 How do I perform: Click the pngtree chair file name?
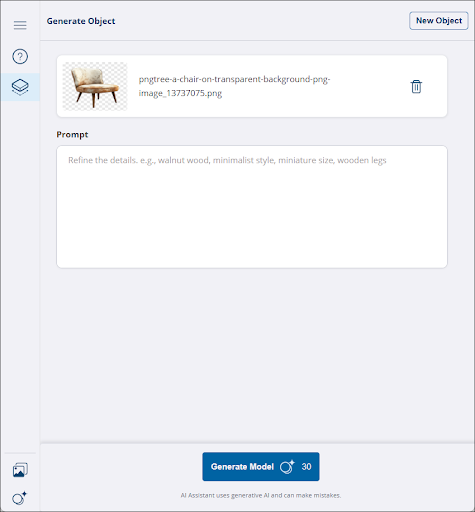[x=234, y=86]
